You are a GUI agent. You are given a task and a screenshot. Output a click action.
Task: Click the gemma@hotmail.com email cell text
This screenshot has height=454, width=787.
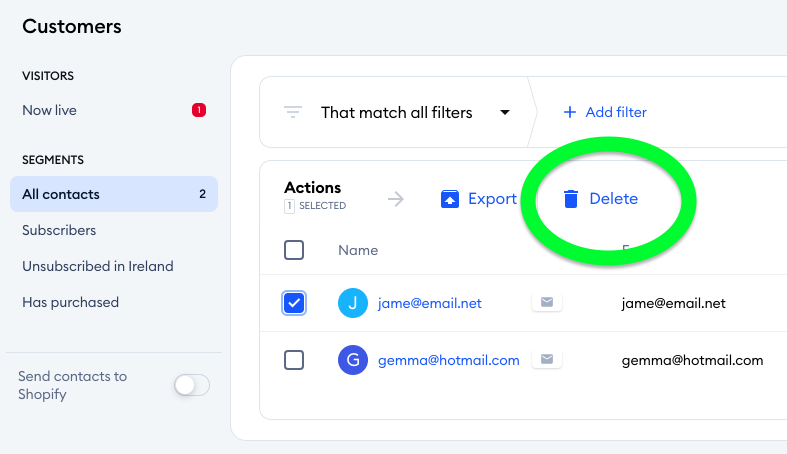[x=693, y=360]
